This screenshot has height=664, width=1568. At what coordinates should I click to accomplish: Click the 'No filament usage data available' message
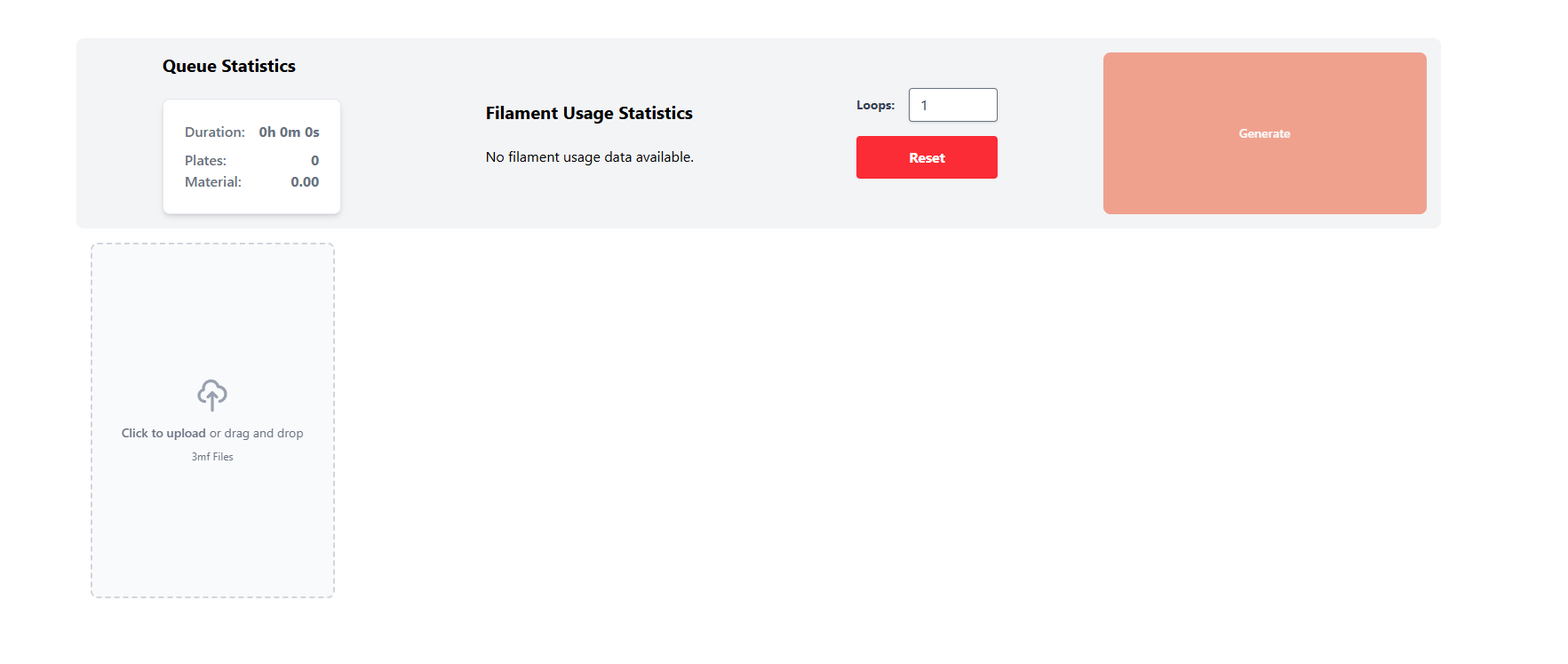[x=590, y=156]
